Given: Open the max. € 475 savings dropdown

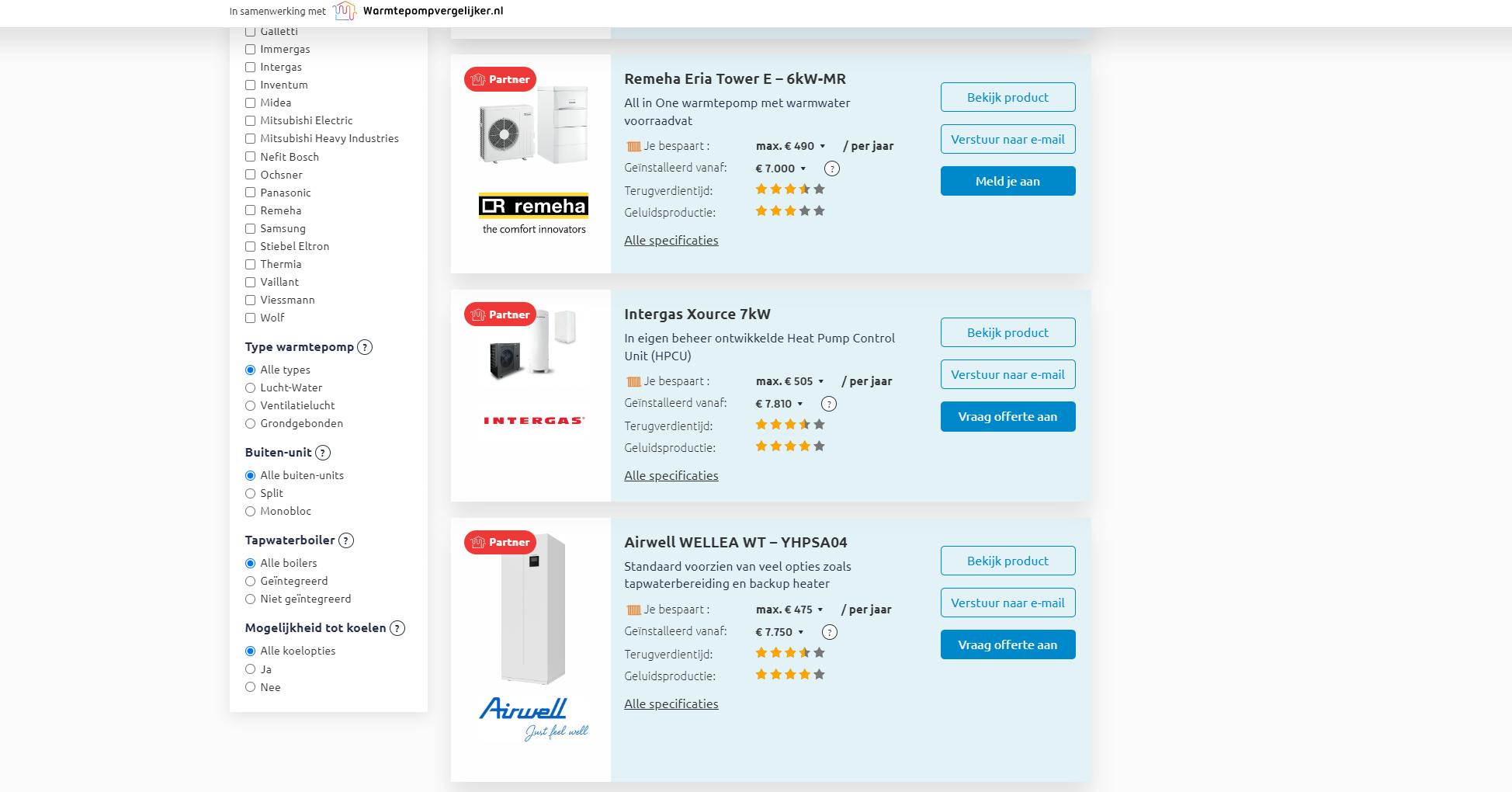Looking at the screenshot, I should (x=820, y=610).
